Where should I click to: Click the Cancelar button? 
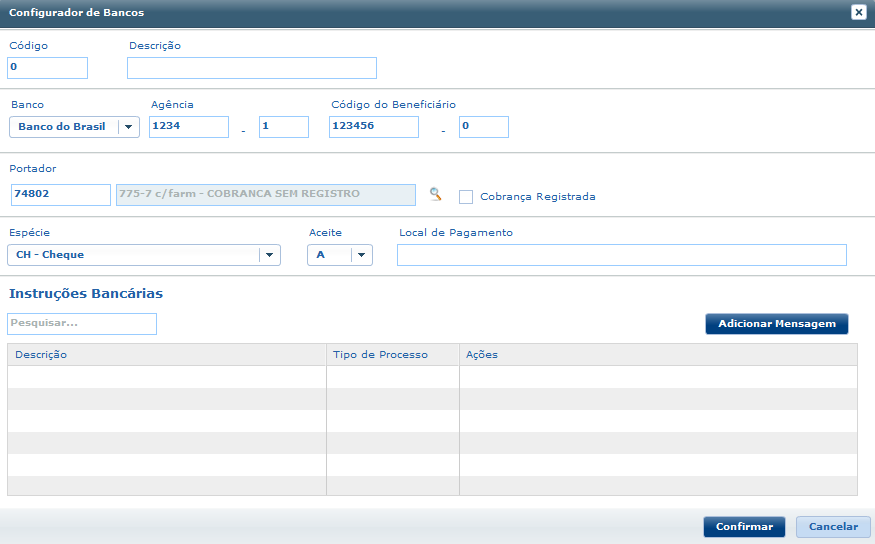pos(833,527)
